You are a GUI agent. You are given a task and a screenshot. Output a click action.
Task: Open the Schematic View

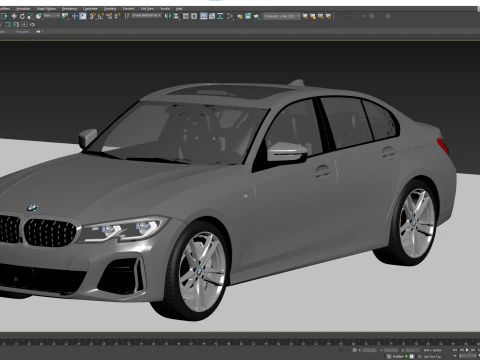click(x=220, y=16)
